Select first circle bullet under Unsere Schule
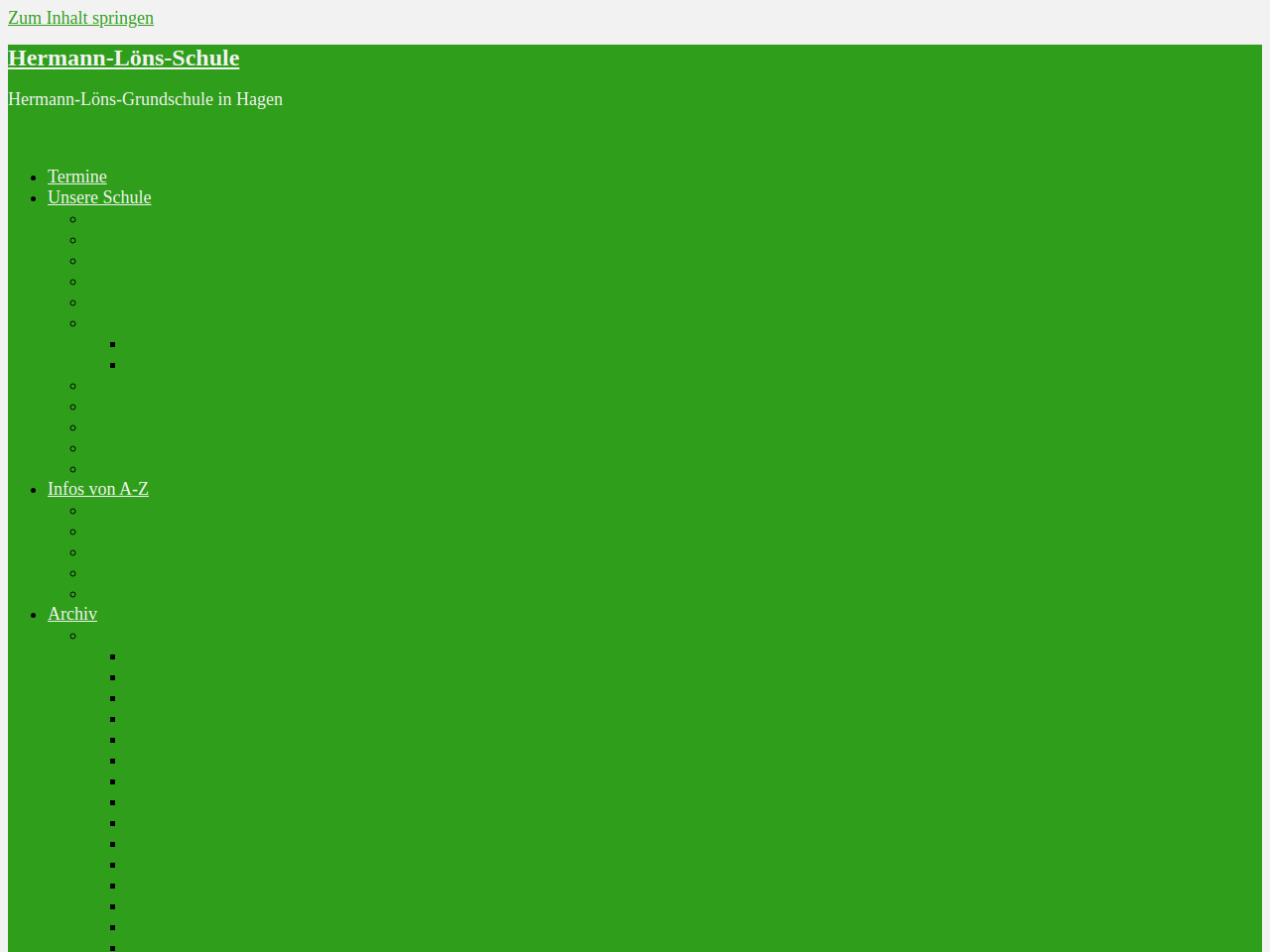The width and height of the screenshot is (1270, 952). (x=73, y=219)
